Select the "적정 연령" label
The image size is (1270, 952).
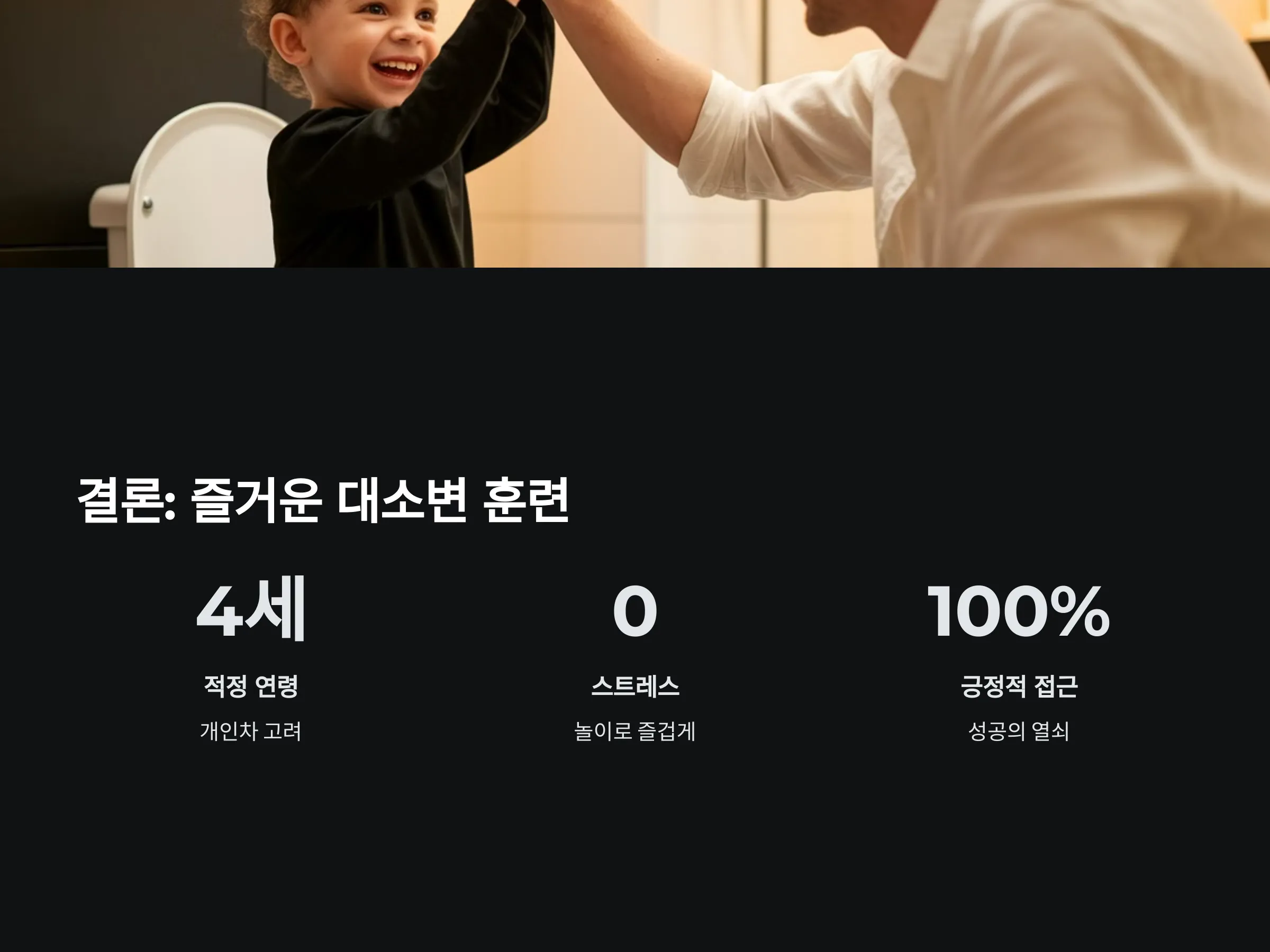coord(251,686)
